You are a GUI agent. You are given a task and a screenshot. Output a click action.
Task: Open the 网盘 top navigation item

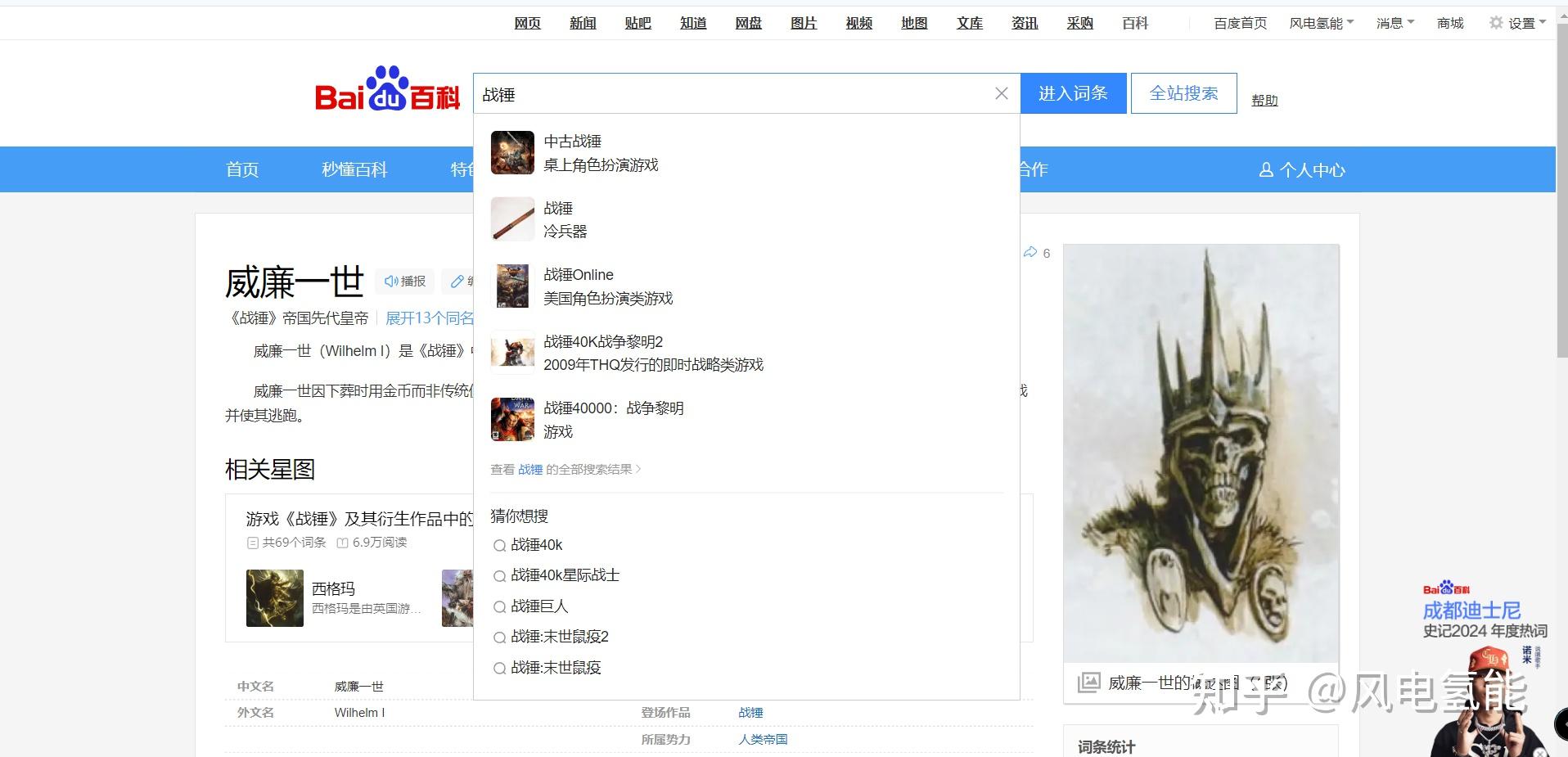coord(749,23)
